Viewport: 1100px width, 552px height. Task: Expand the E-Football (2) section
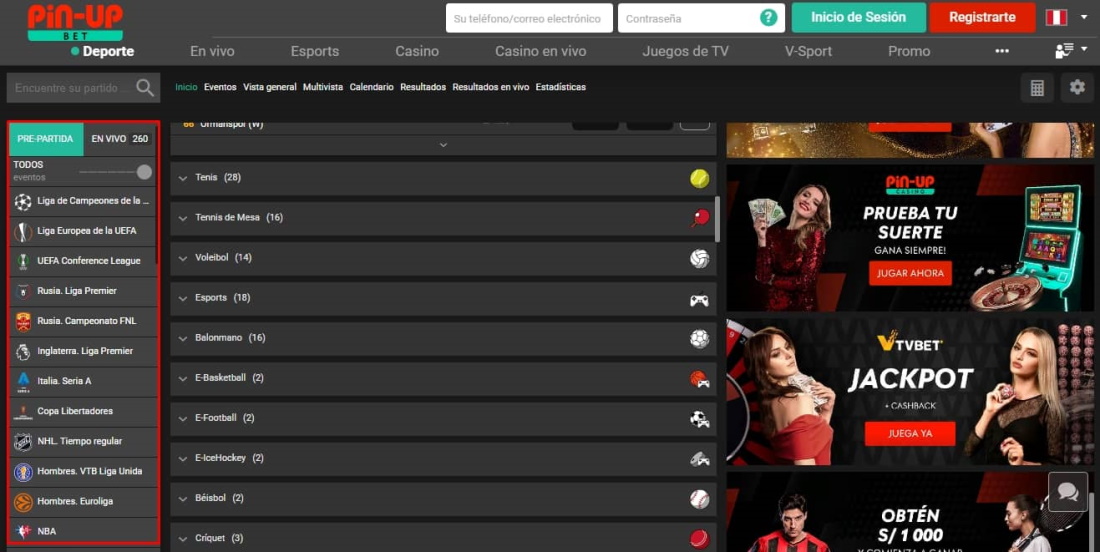pyautogui.click(x=443, y=419)
